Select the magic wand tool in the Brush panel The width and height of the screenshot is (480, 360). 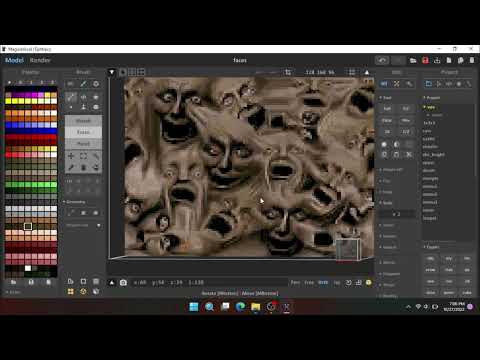tap(96, 156)
